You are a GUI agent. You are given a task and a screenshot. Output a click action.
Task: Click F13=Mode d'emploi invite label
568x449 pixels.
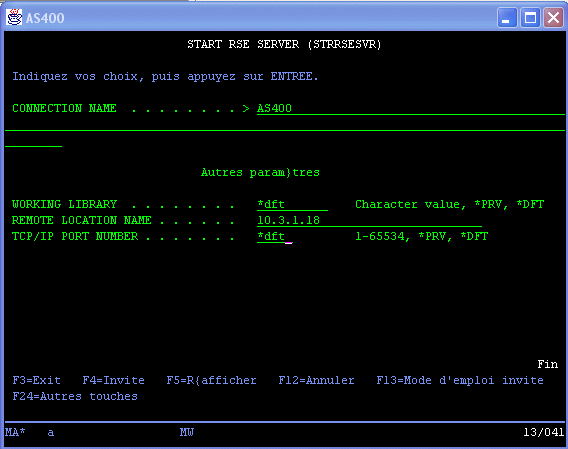tap(460, 380)
